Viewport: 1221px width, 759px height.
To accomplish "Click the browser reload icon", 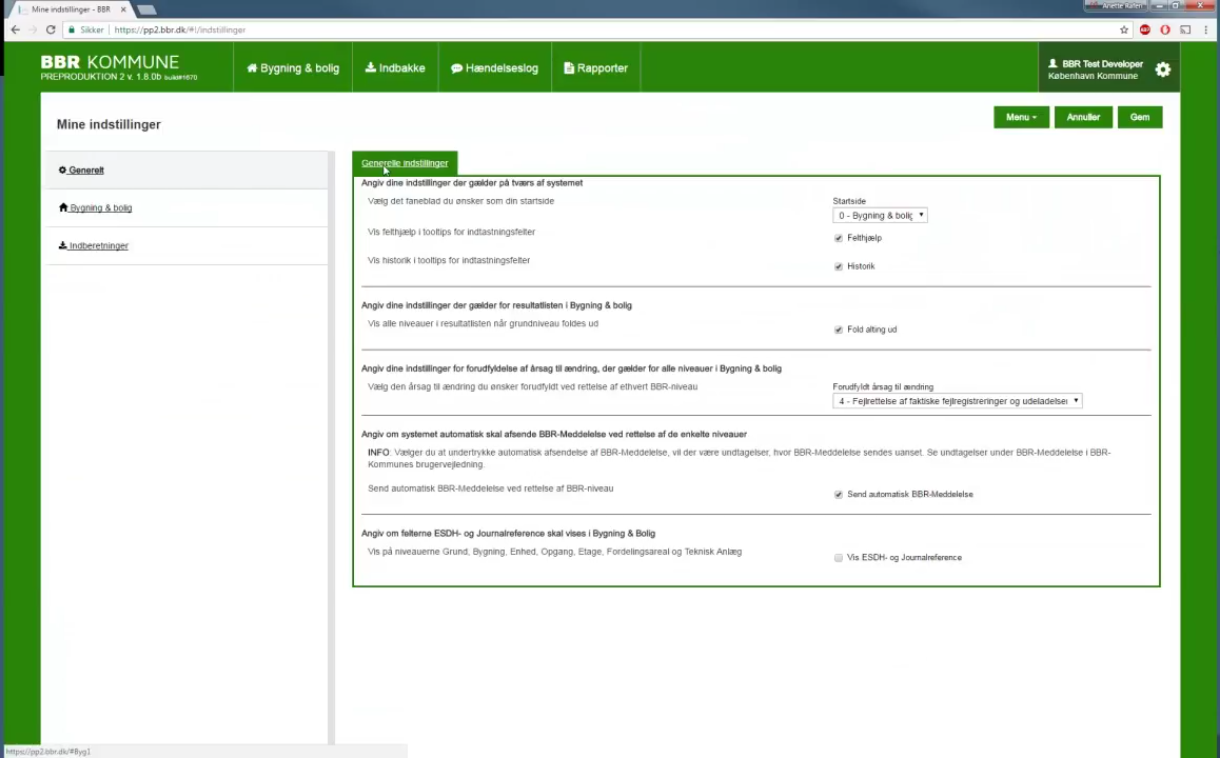I will point(51,30).
